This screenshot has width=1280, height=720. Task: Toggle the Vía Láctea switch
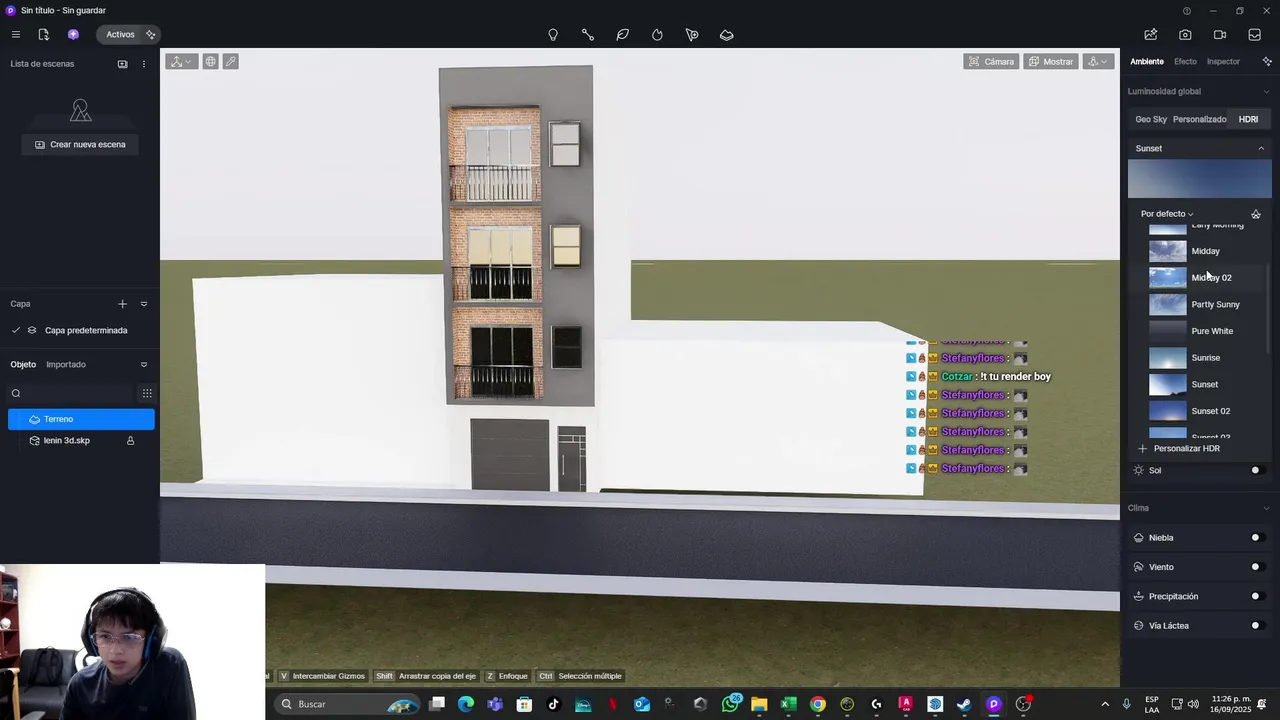[1258, 626]
